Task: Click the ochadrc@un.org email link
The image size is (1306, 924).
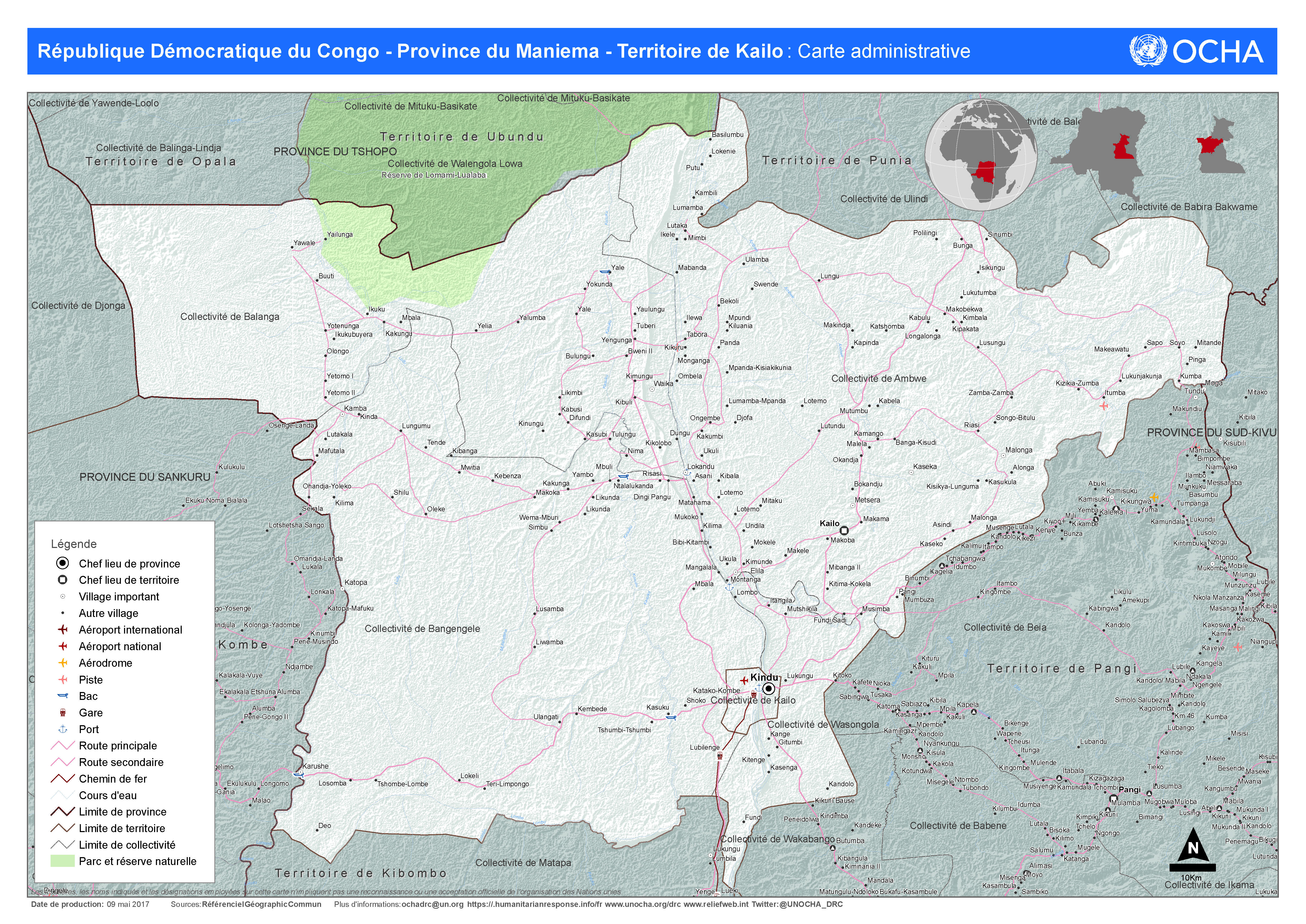Action: coord(432,904)
